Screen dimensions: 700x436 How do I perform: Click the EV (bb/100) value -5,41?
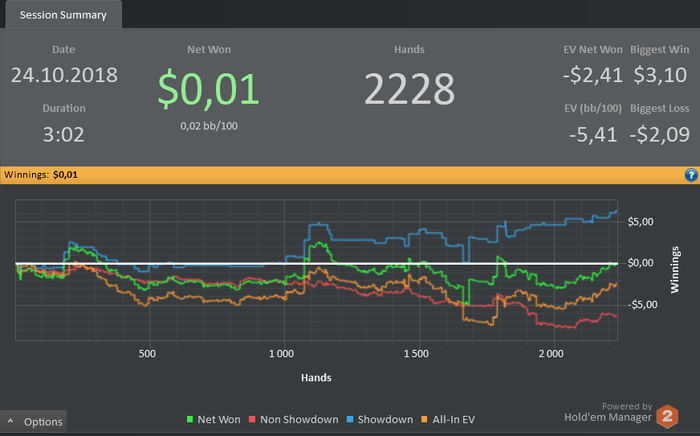click(x=593, y=134)
